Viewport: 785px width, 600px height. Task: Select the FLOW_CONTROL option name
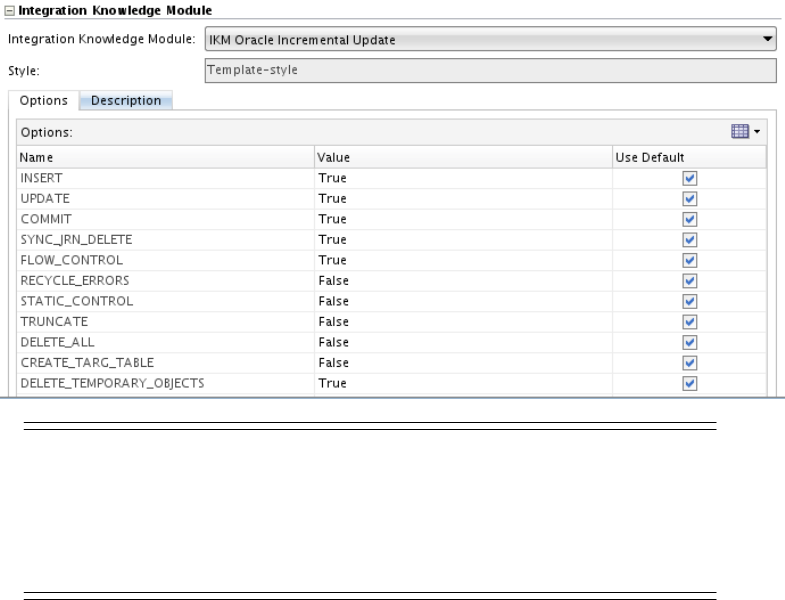[72, 260]
